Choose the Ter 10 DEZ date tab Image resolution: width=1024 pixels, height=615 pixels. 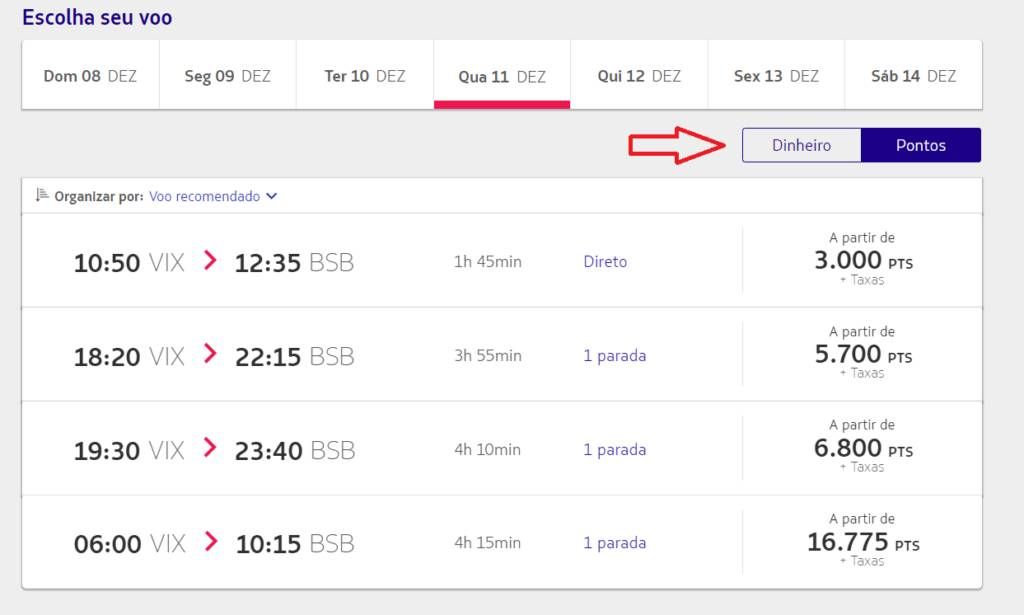pyautogui.click(x=365, y=76)
